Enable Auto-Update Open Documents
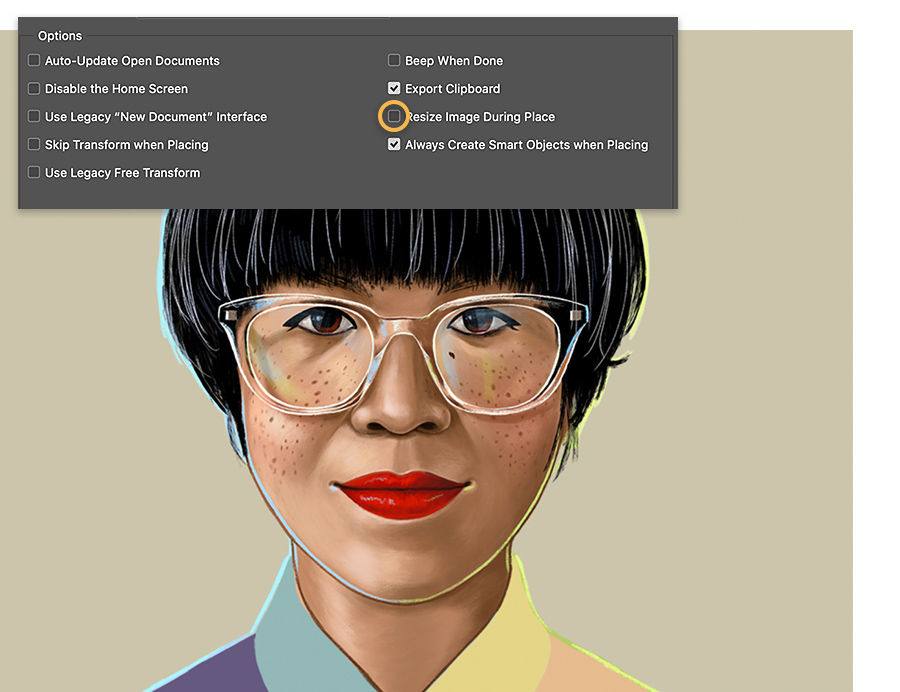 32,60
